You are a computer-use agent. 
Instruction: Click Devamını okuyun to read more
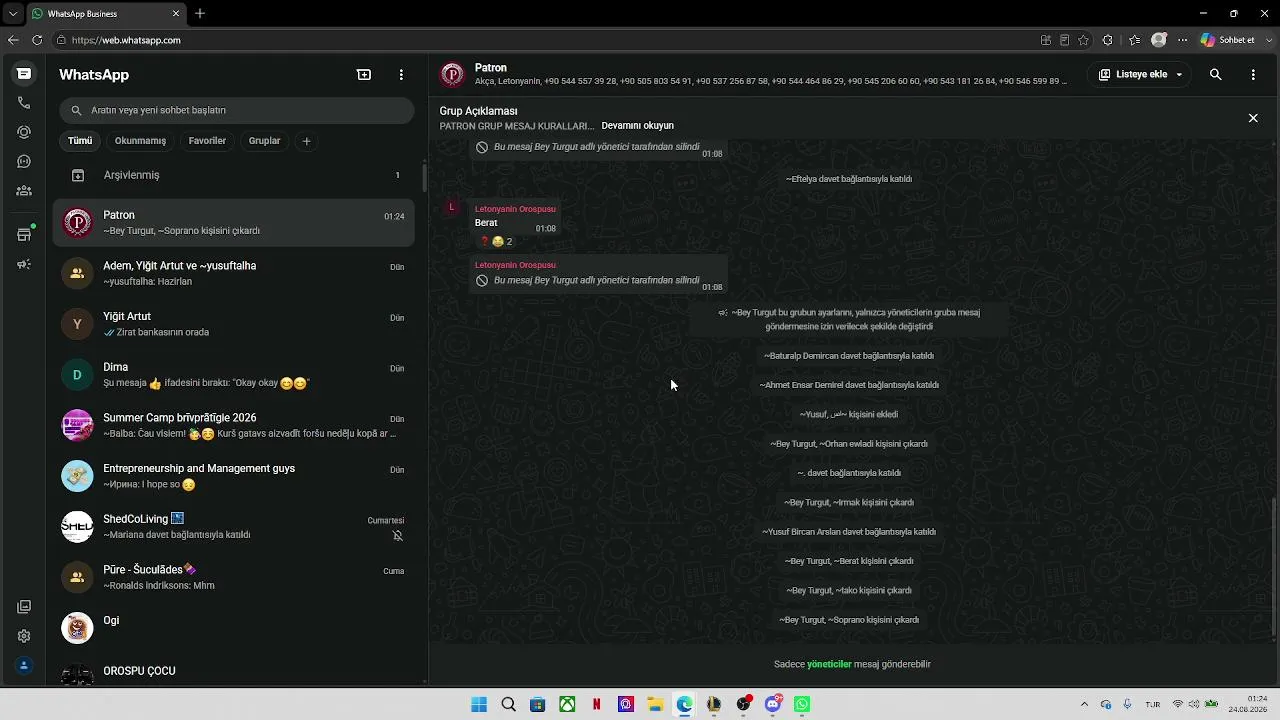[x=637, y=126]
